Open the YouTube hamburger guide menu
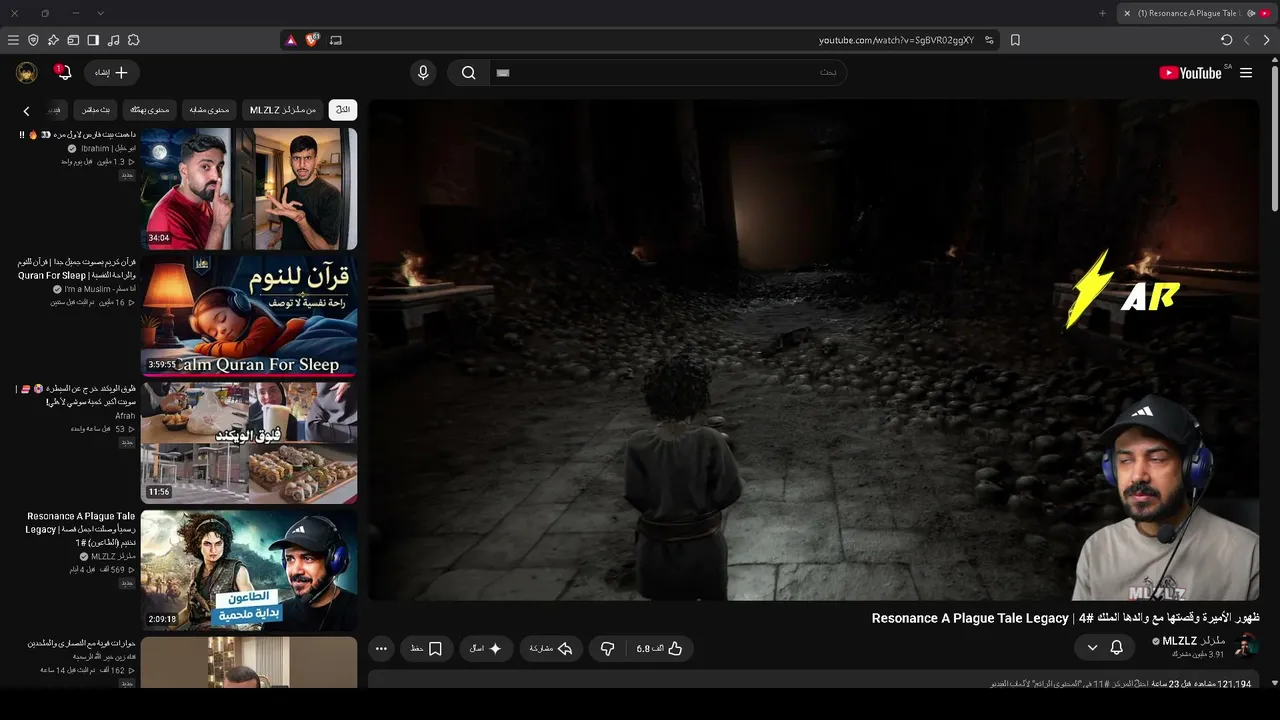 [x=1246, y=73]
